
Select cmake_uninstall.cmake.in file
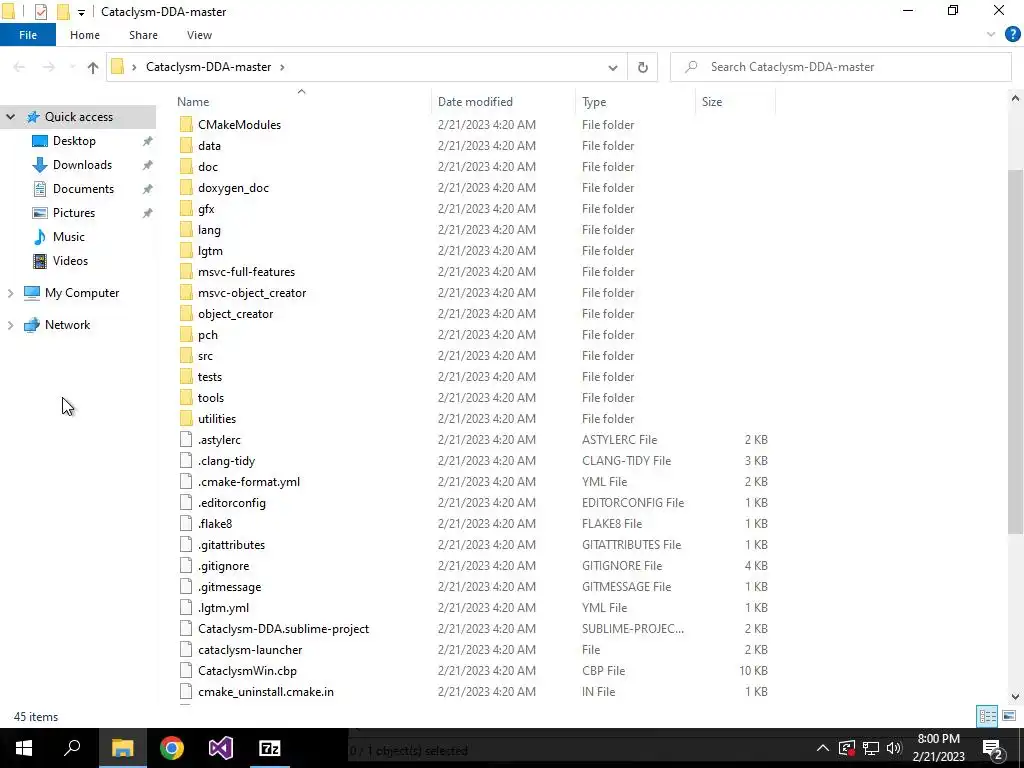coord(265,692)
